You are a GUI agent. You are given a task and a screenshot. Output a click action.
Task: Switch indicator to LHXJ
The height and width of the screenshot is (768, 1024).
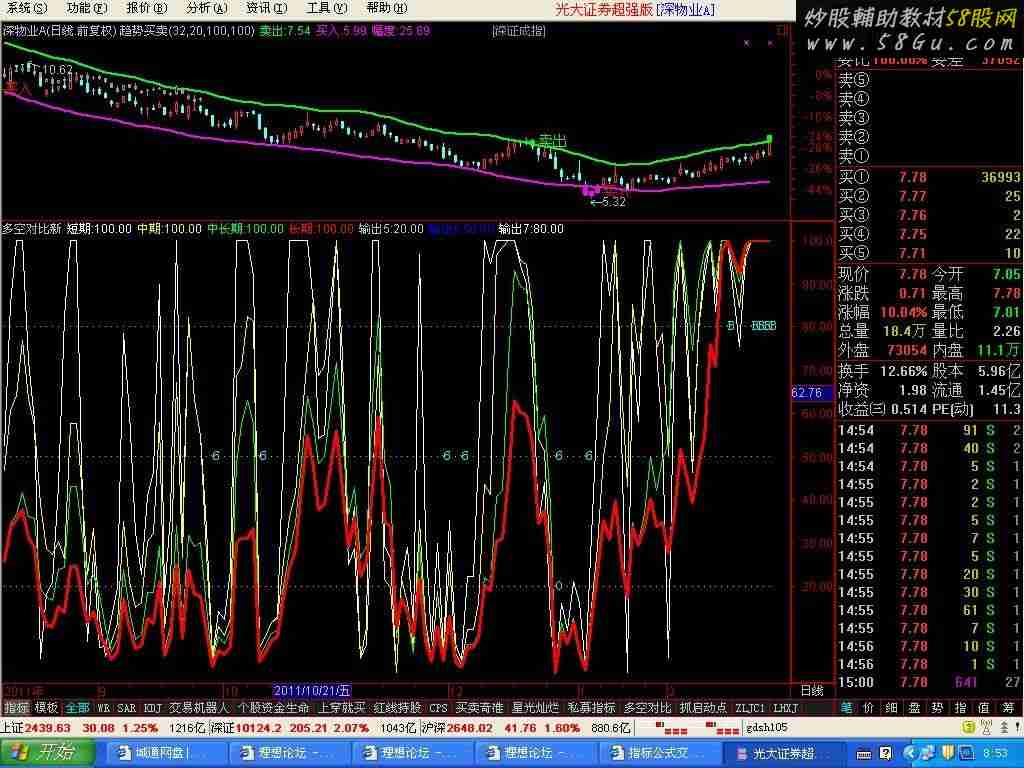coord(785,707)
